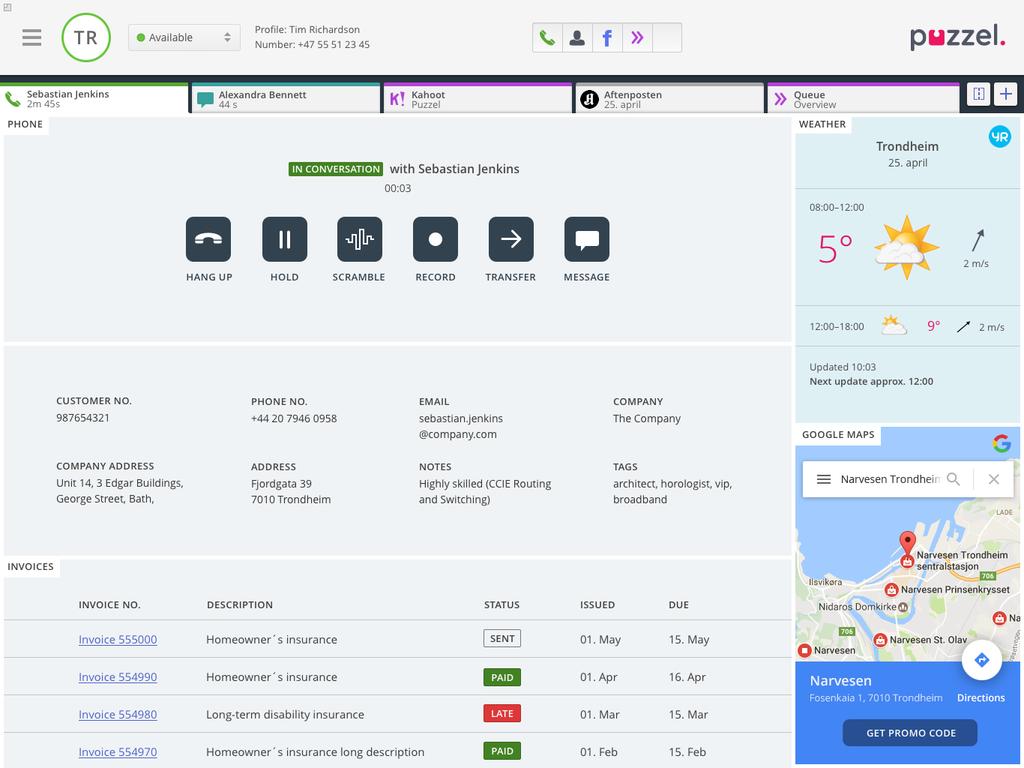Click the DESCRIPTION column header
Image resolution: width=1024 pixels, height=768 pixels.
pyautogui.click(x=240, y=605)
